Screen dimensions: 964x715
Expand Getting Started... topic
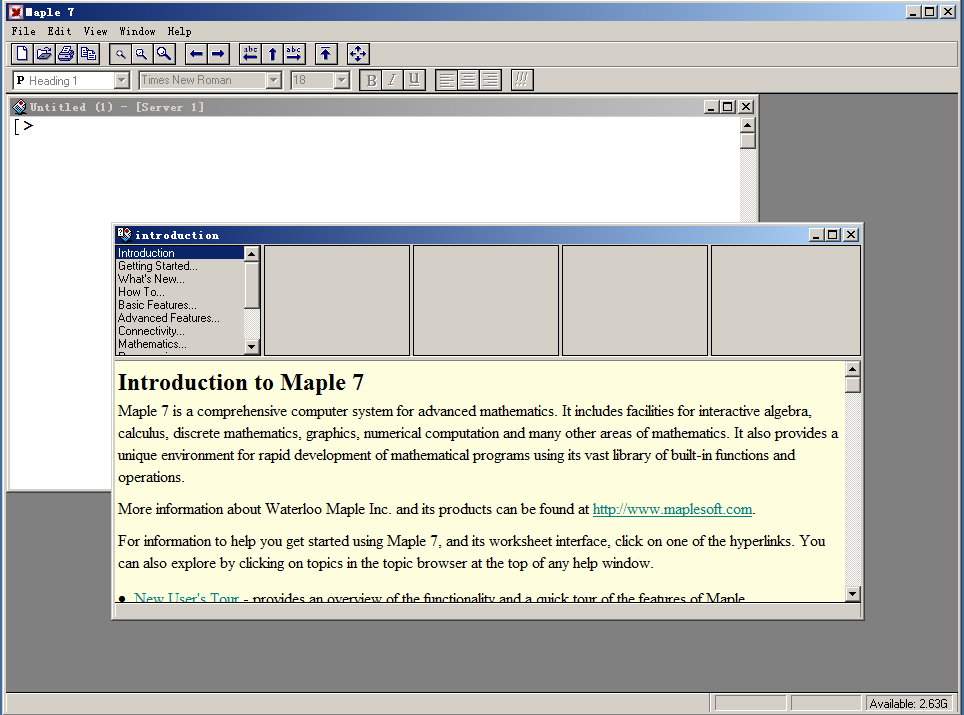tap(157, 266)
